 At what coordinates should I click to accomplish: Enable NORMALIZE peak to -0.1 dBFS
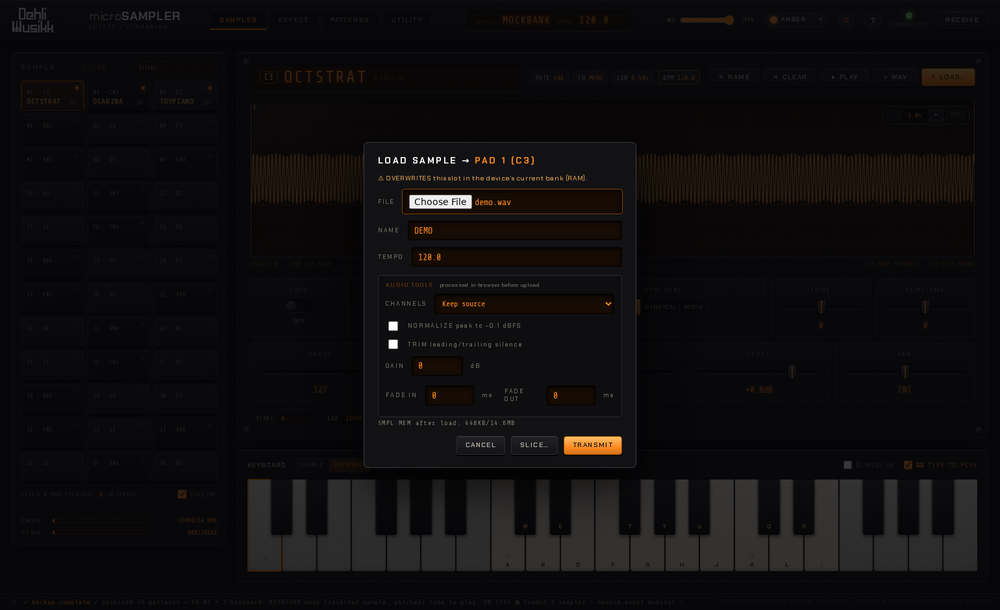pyautogui.click(x=393, y=326)
